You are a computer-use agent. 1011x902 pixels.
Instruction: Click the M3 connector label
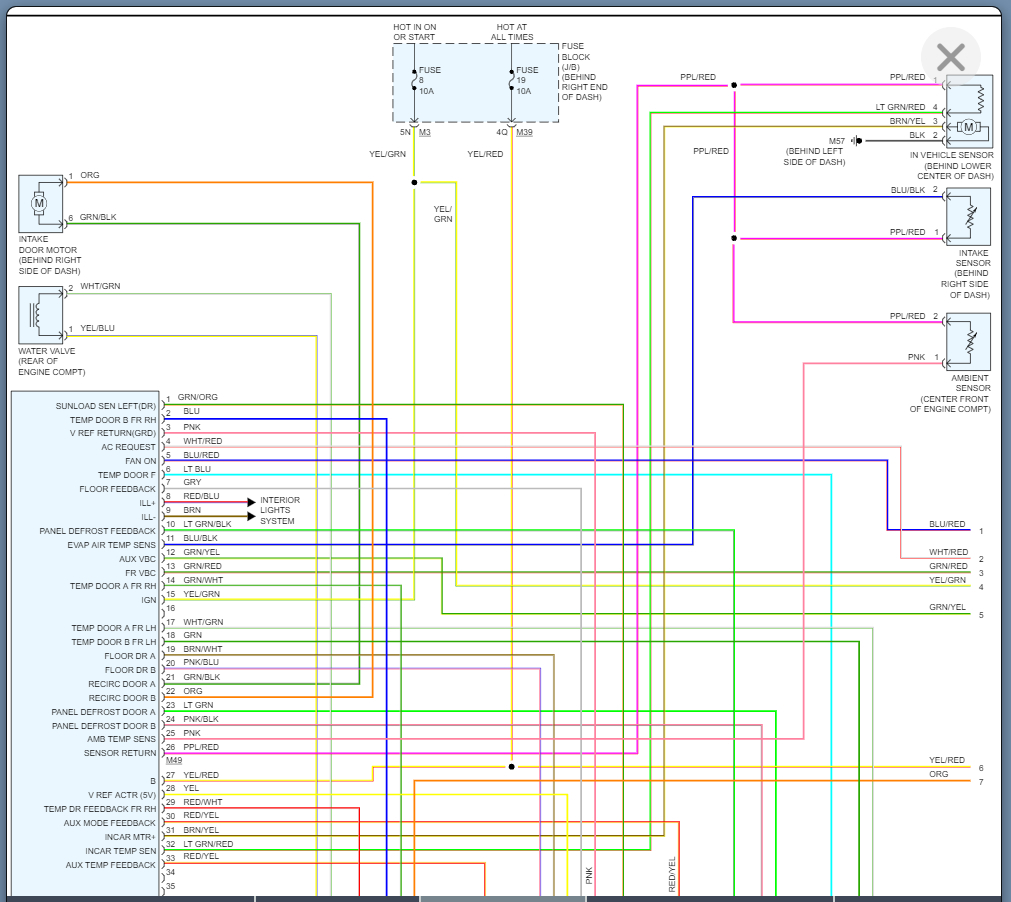point(425,132)
